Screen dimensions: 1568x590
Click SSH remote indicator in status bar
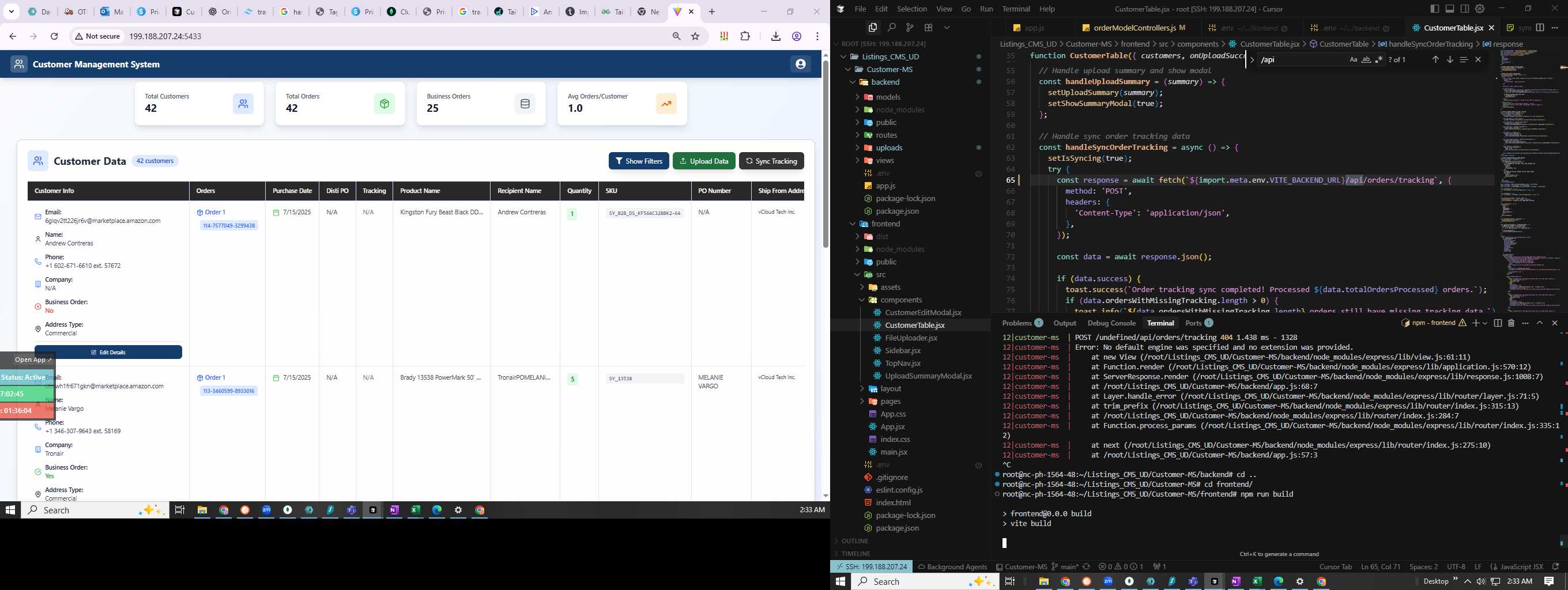point(872,566)
